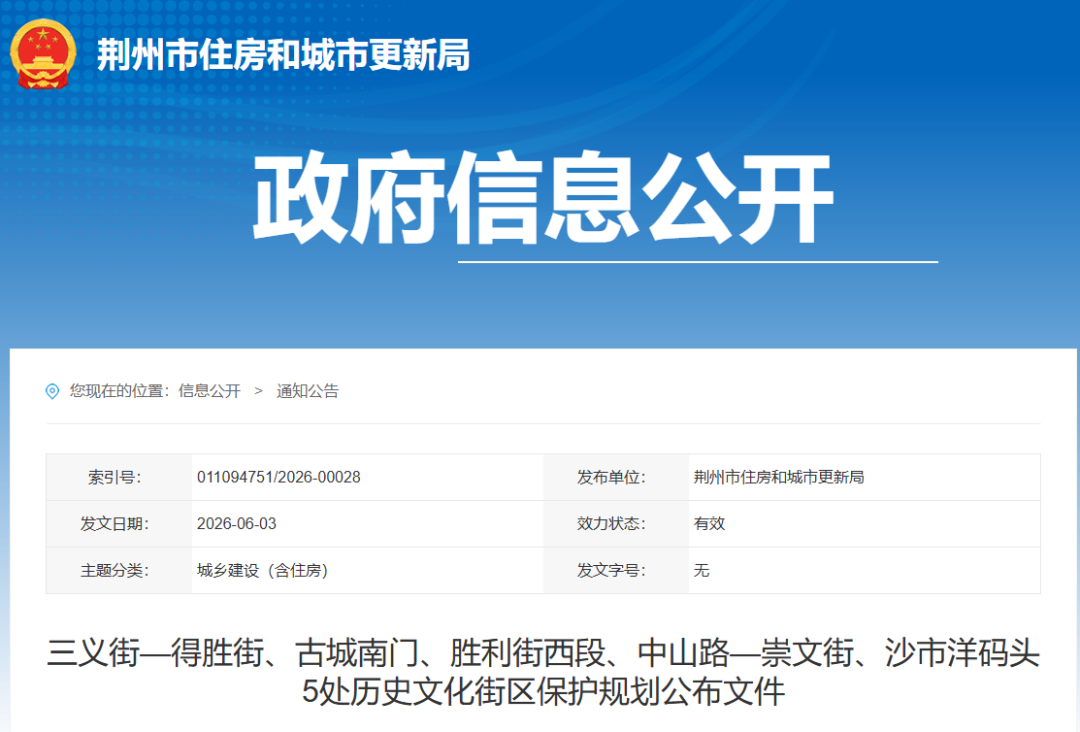Screen dimensions: 1080x732
Task: Click the article title about 历史文化街区保护规划
Action: click(x=543, y=673)
